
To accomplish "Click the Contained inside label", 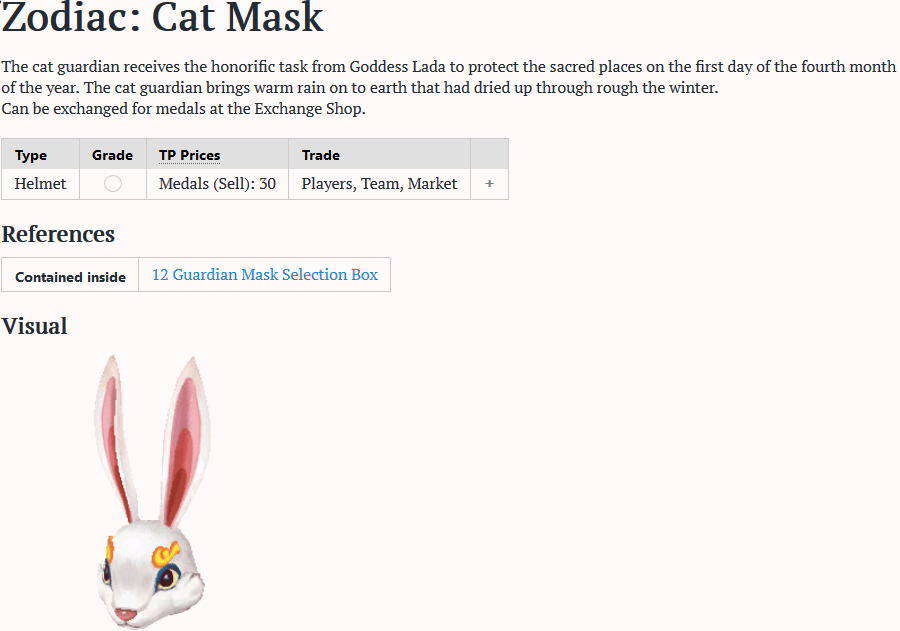I will [70, 276].
